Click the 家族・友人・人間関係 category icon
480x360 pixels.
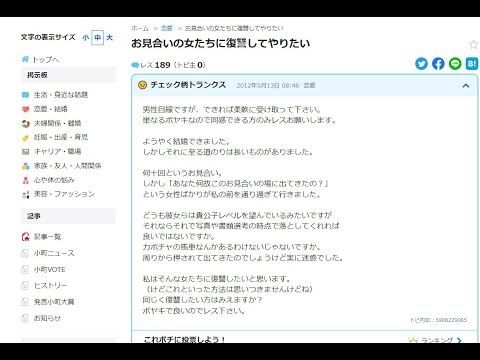click(25, 166)
